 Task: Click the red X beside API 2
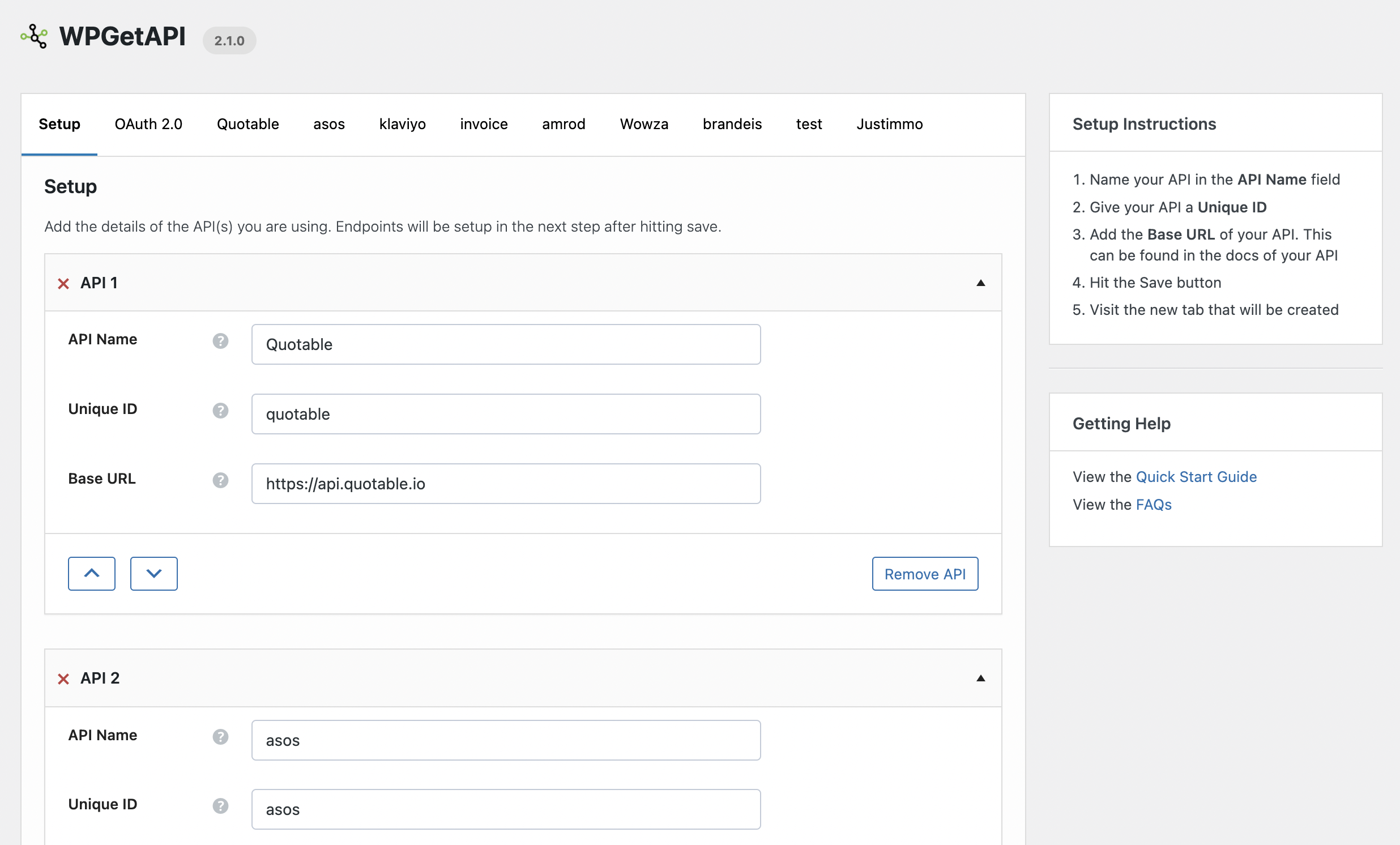[63, 679]
